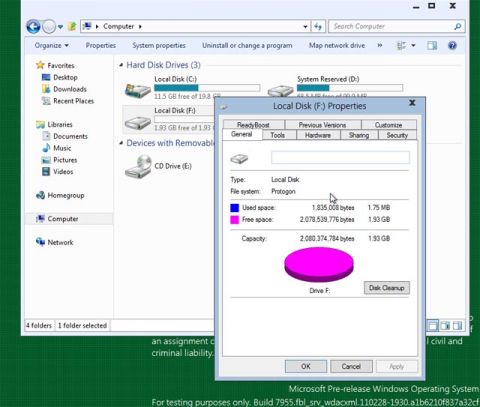Click the Back navigation arrow in Explorer

click(x=33, y=26)
